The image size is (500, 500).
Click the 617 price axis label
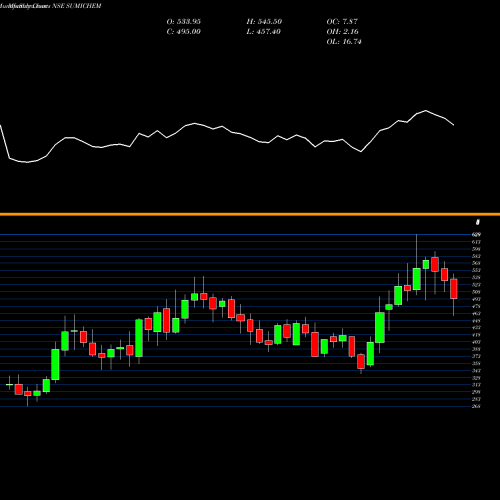476,242
